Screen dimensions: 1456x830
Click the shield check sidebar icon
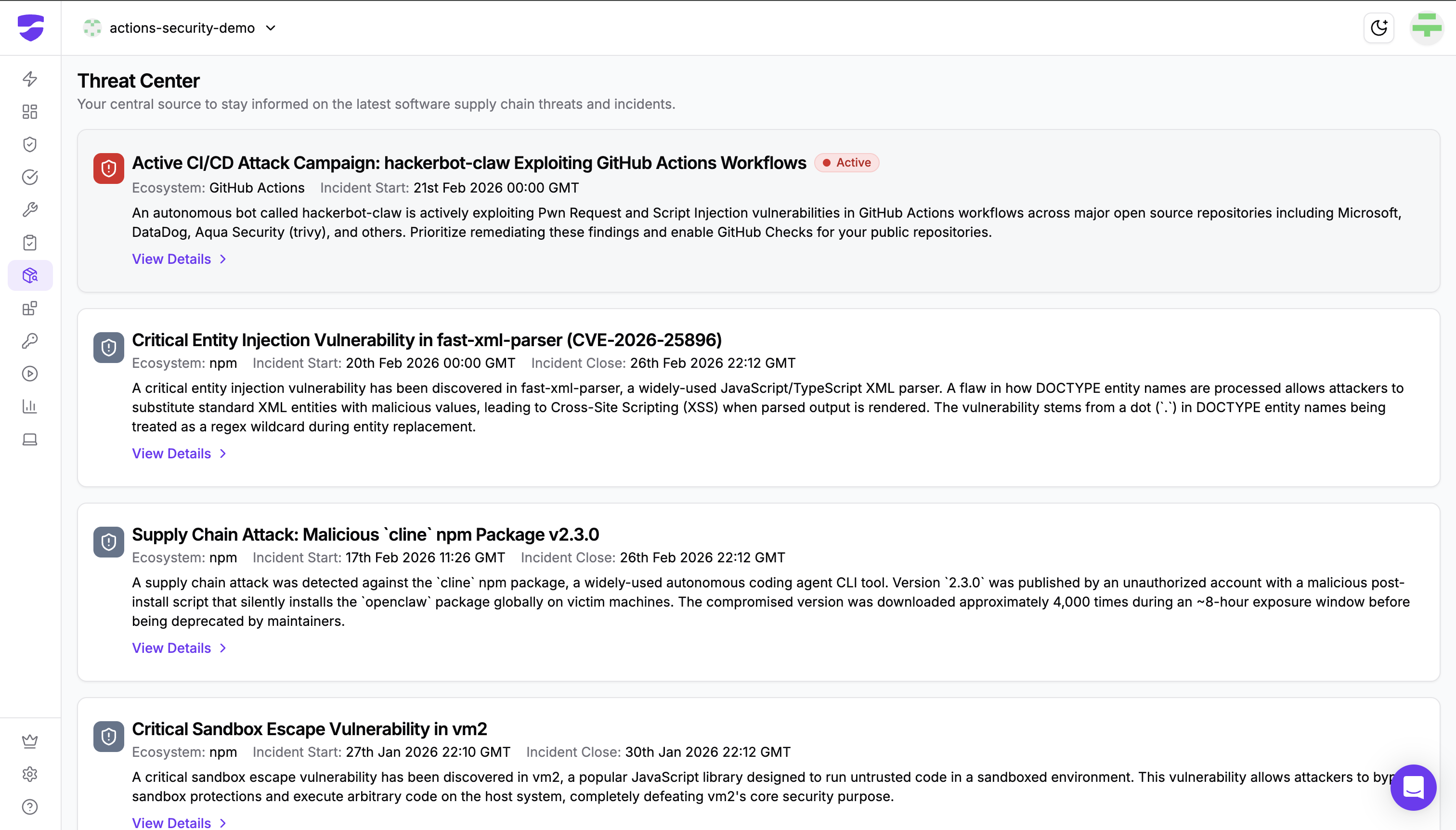tap(30, 144)
